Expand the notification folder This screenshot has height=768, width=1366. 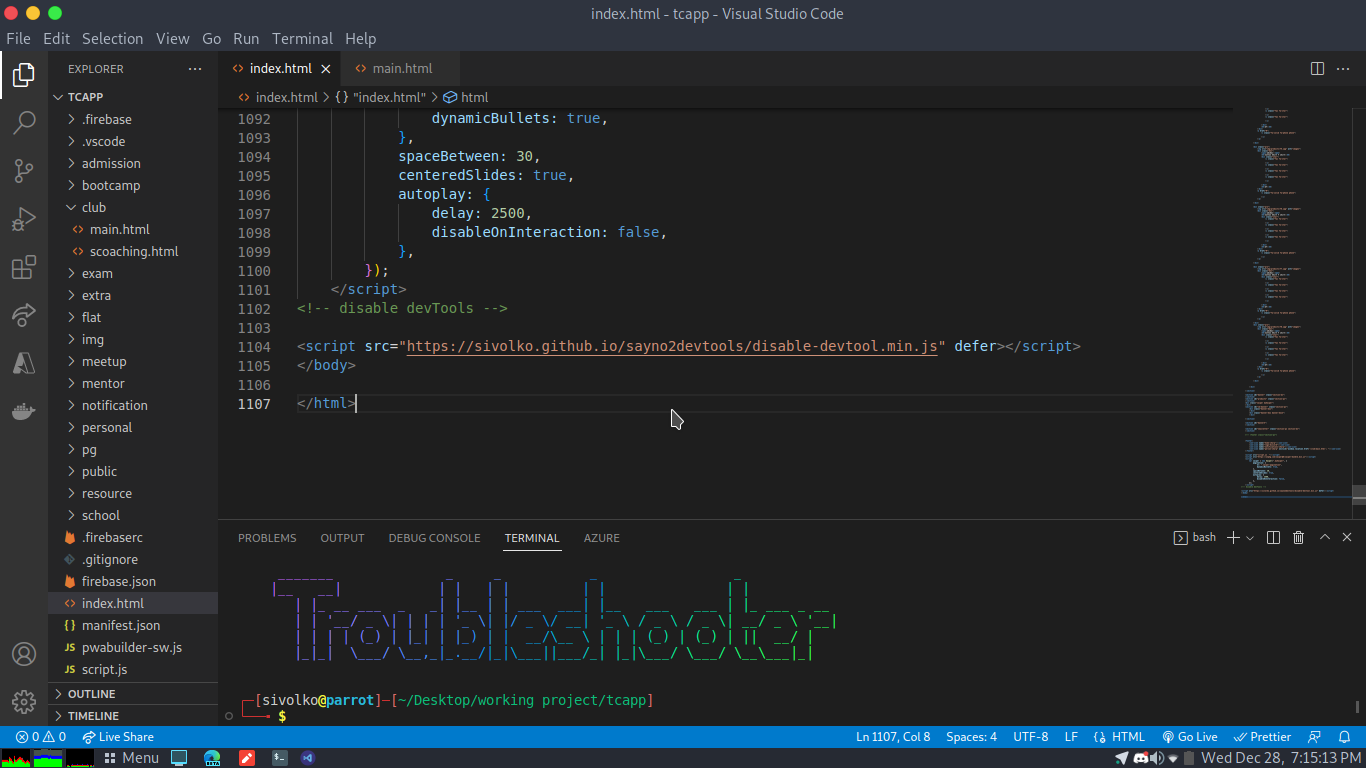(x=133, y=405)
